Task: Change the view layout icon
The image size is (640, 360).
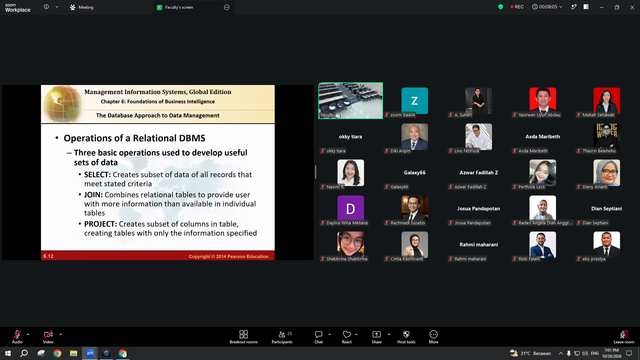Action: point(586,7)
